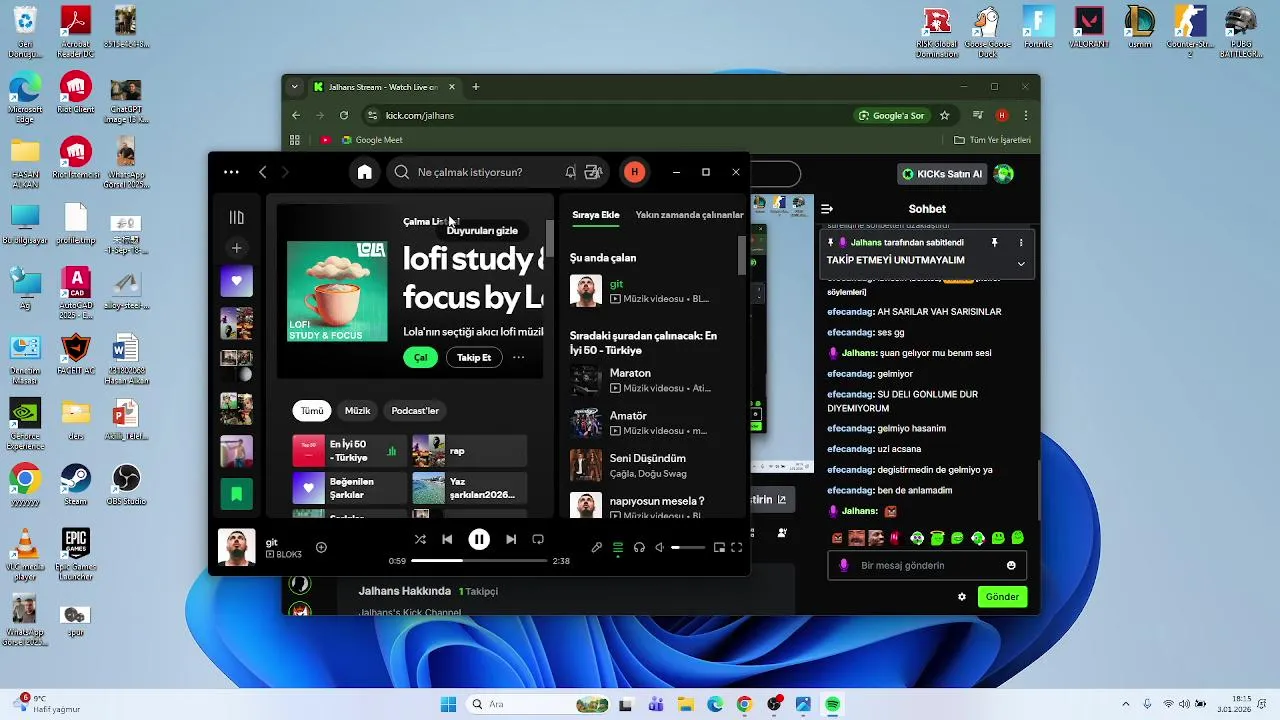
Task: Expand pinned message chevron in Kick chat
Action: [x=1021, y=264]
